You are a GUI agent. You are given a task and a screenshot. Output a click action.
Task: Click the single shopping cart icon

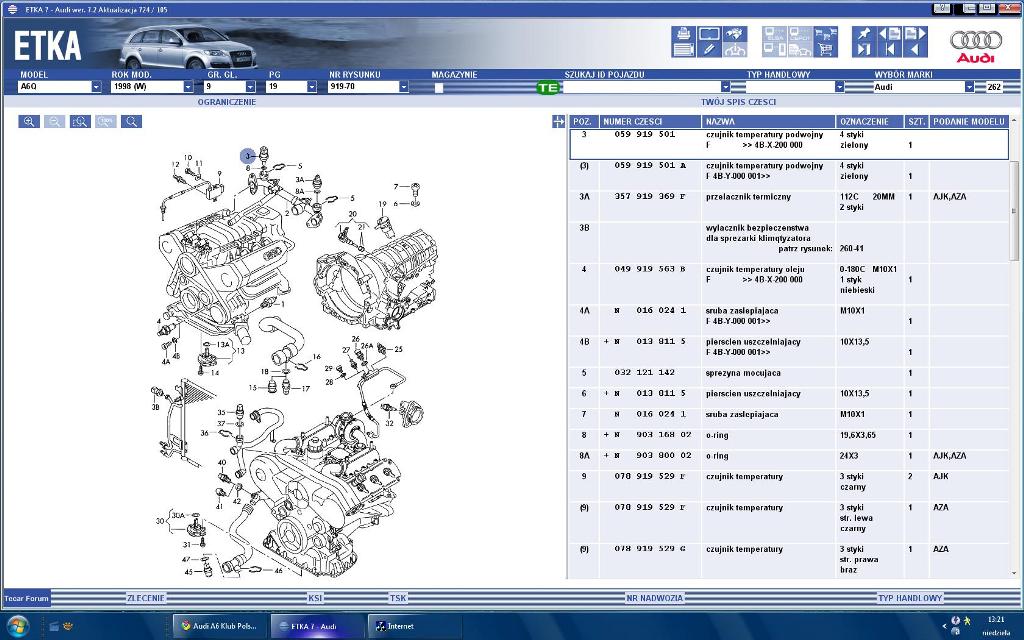click(x=825, y=50)
